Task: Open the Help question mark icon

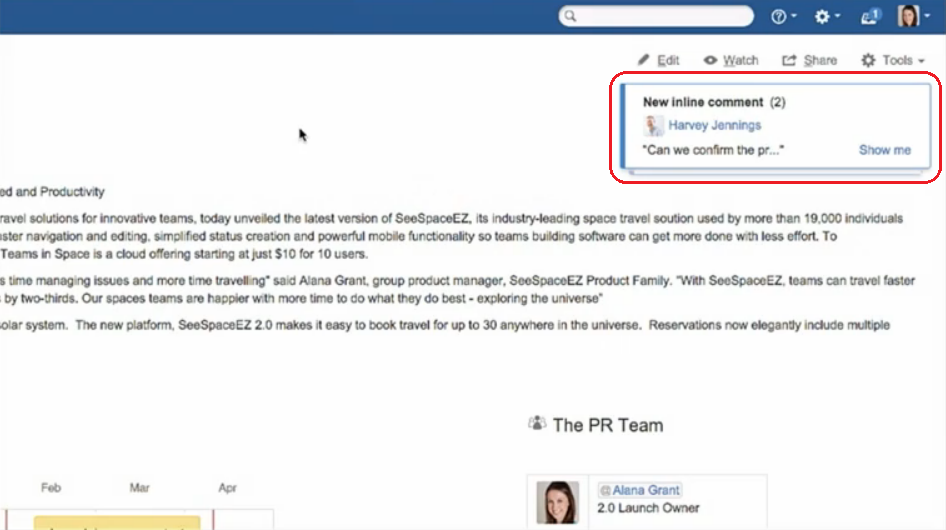Action: 779,17
